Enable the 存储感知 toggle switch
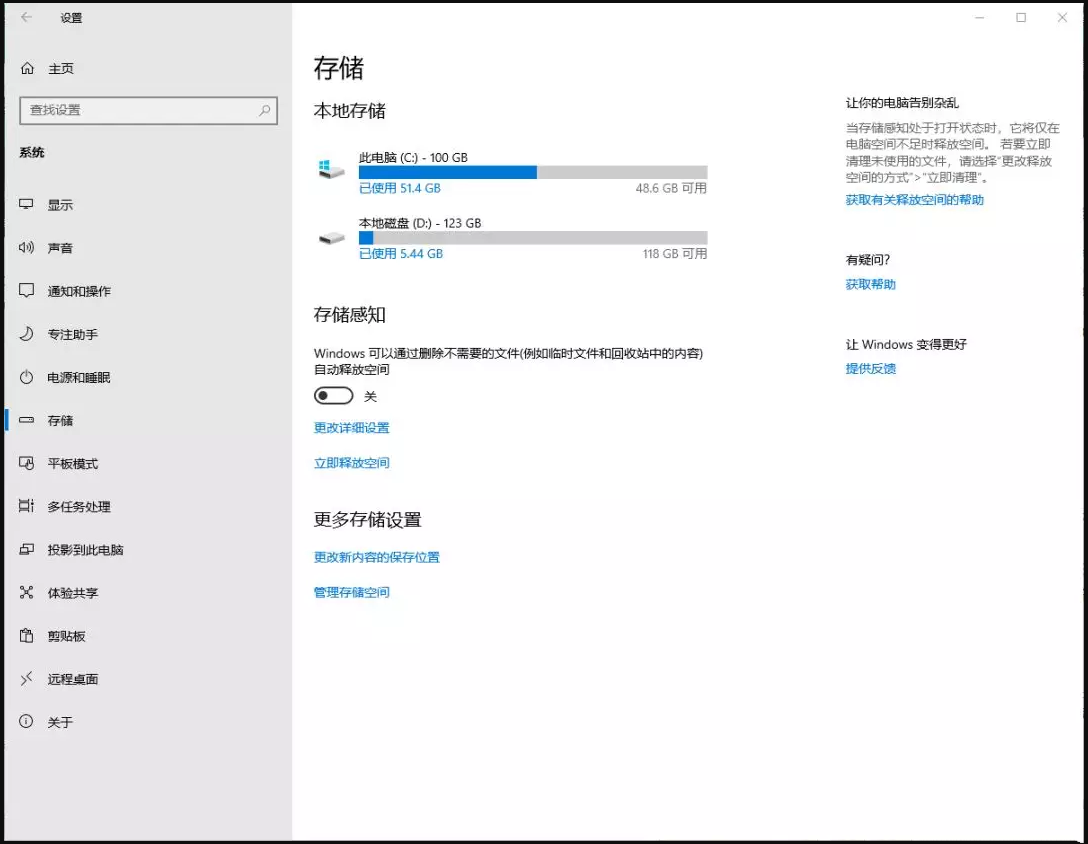 pos(336,395)
